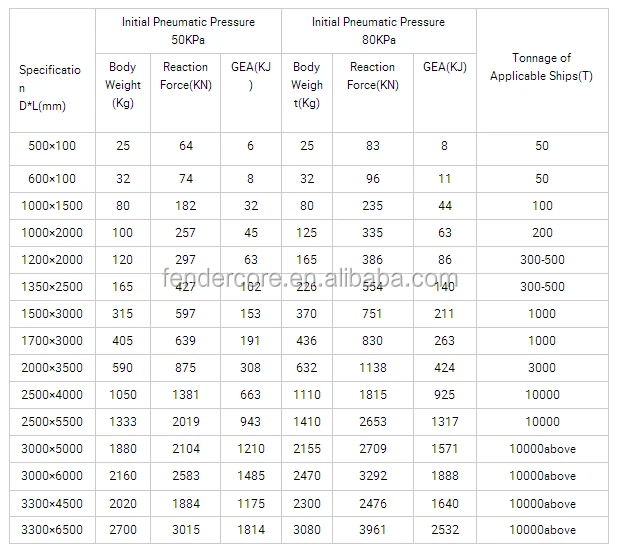Click the 1333 body weight cell
The width and height of the screenshot is (618, 553).
(x=123, y=422)
